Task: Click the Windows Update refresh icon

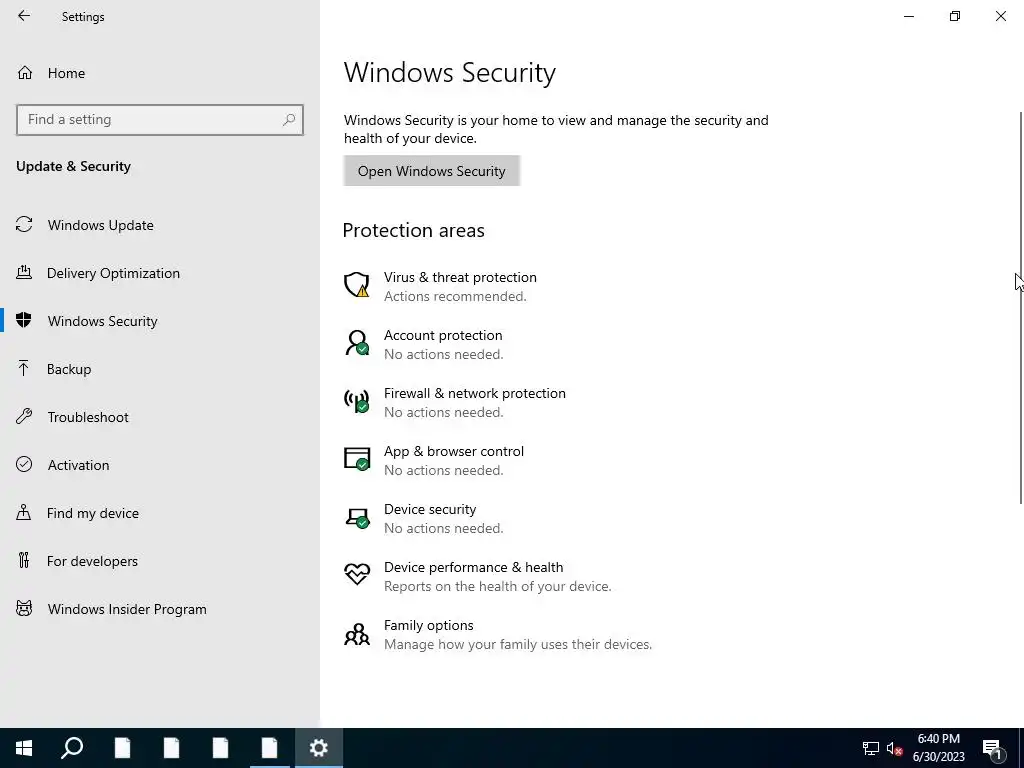Action: click(x=24, y=225)
